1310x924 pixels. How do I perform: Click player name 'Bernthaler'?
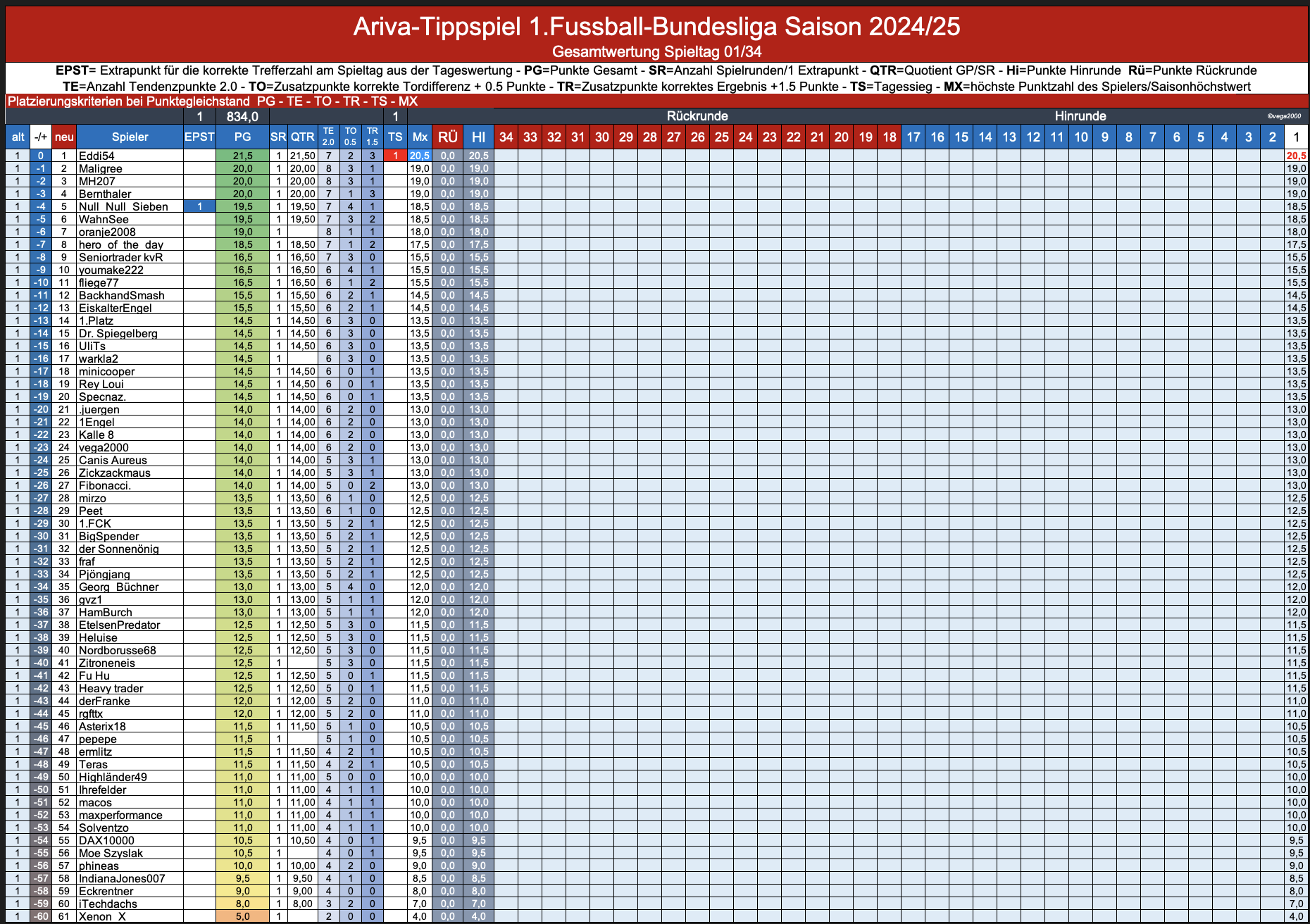tap(105, 194)
